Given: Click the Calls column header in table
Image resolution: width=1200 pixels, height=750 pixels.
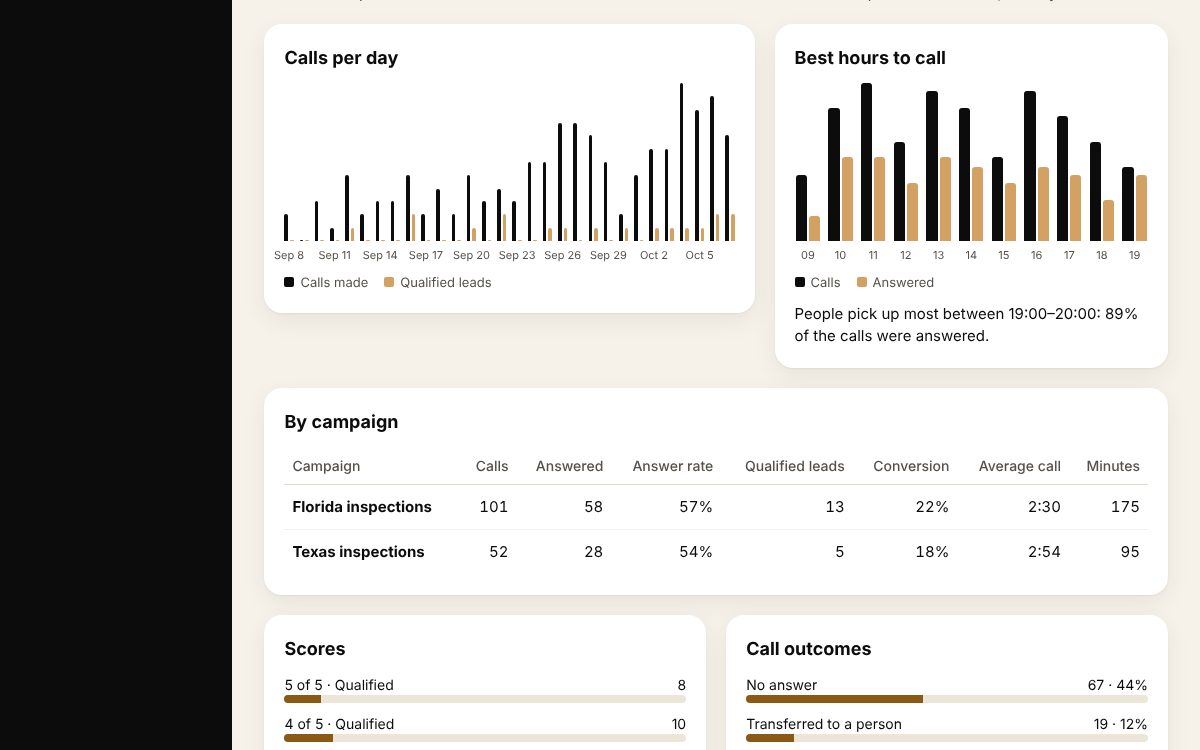Looking at the screenshot, I should (492, 466).
